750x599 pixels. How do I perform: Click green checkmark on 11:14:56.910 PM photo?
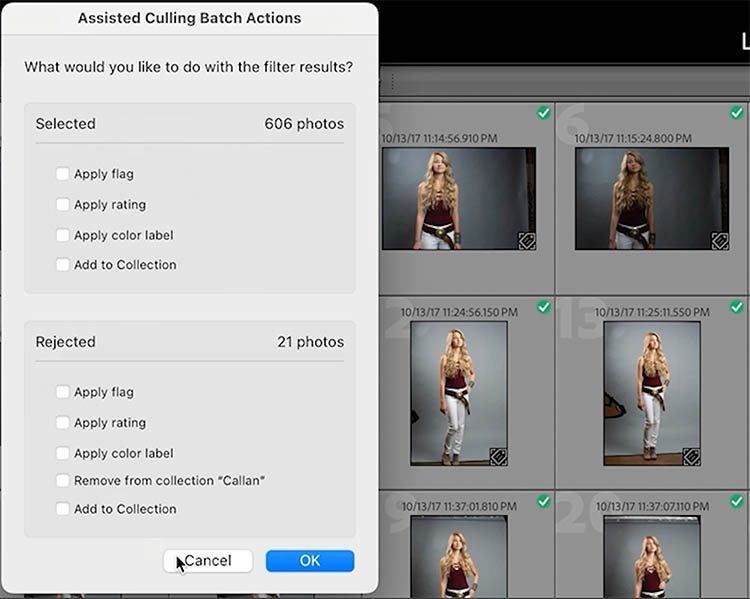click(544, 113)
